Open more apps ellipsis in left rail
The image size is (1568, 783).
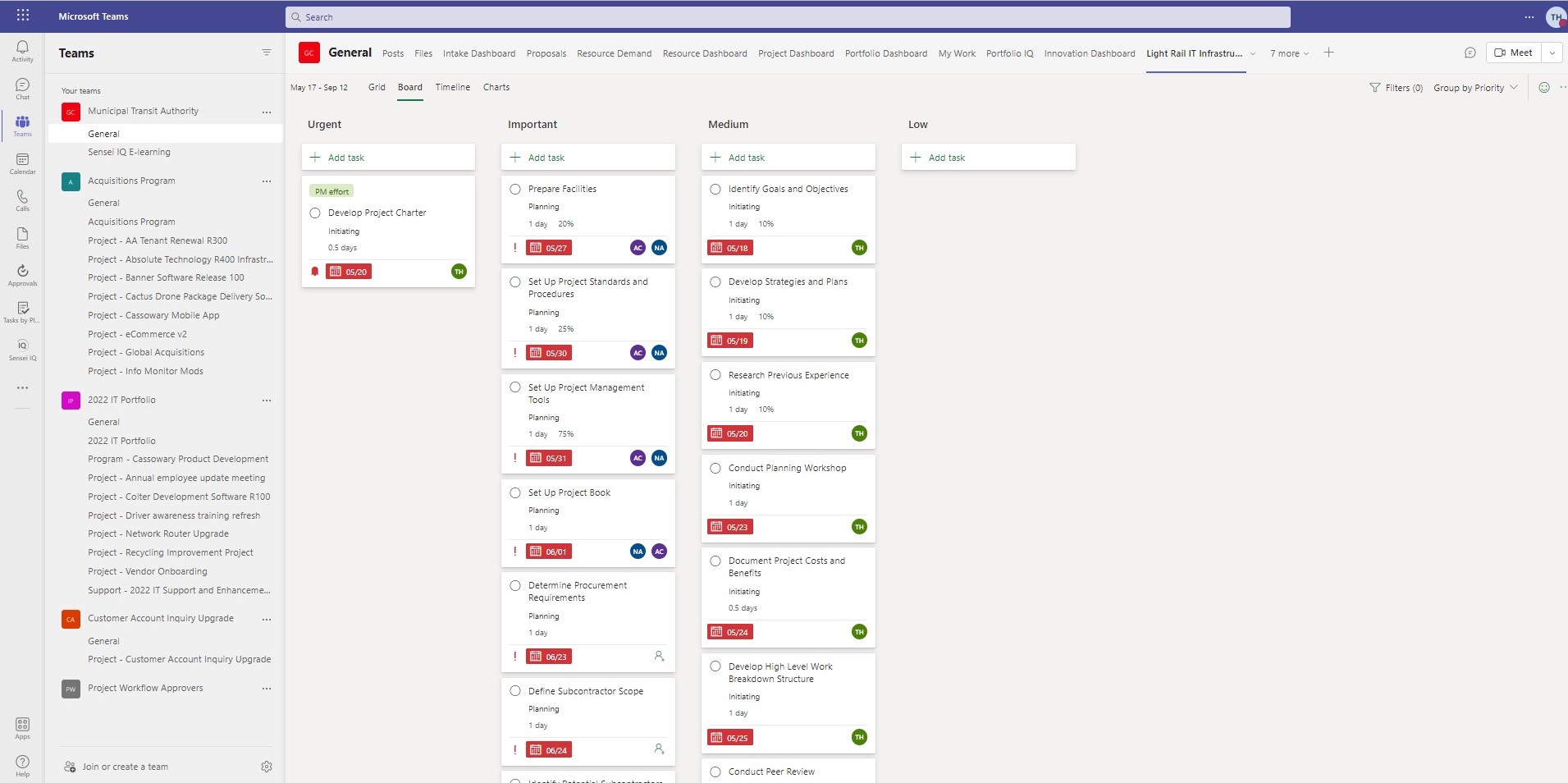pos(22,387)
